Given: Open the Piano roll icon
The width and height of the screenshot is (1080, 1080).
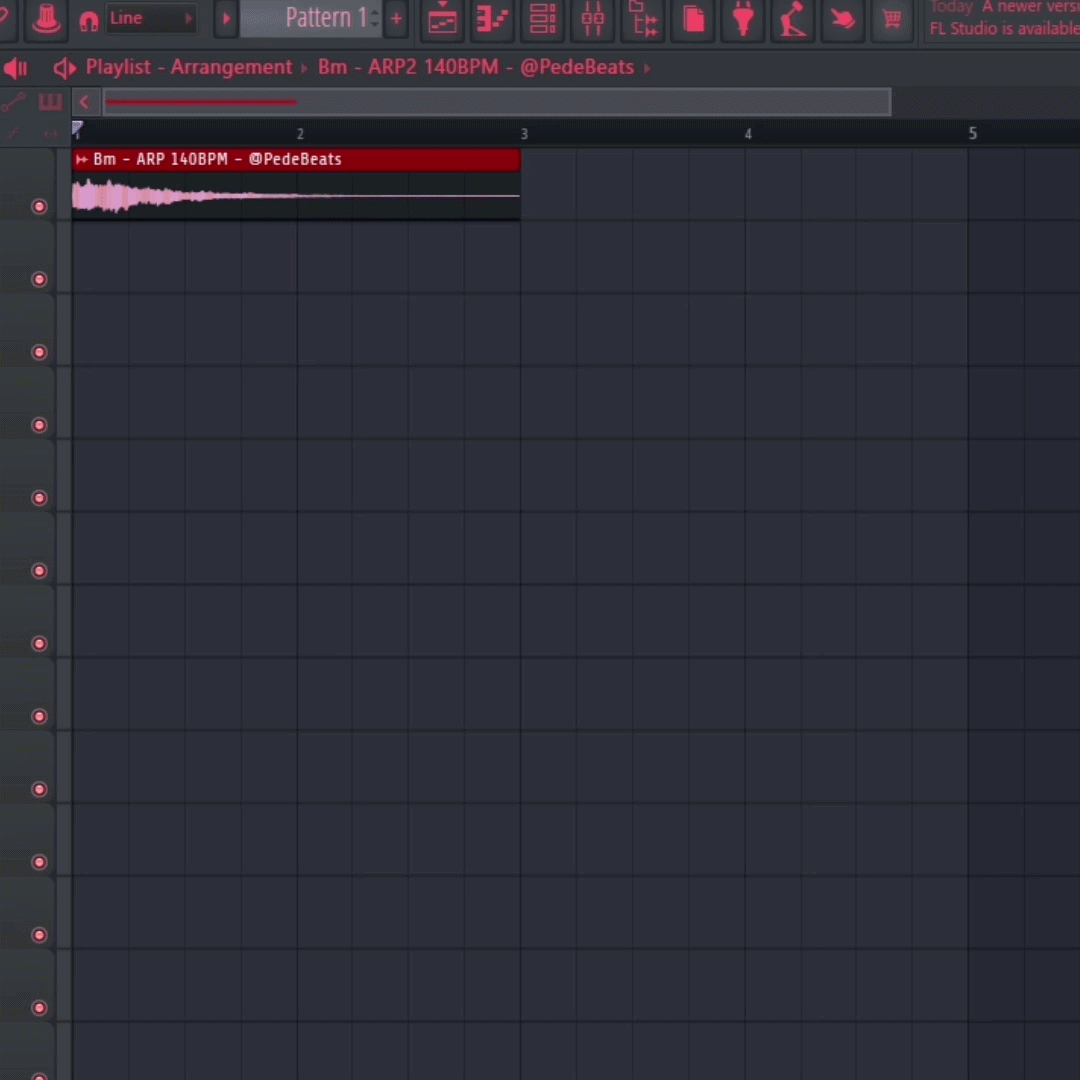Looking at the screenshot, I should point(492,19).
